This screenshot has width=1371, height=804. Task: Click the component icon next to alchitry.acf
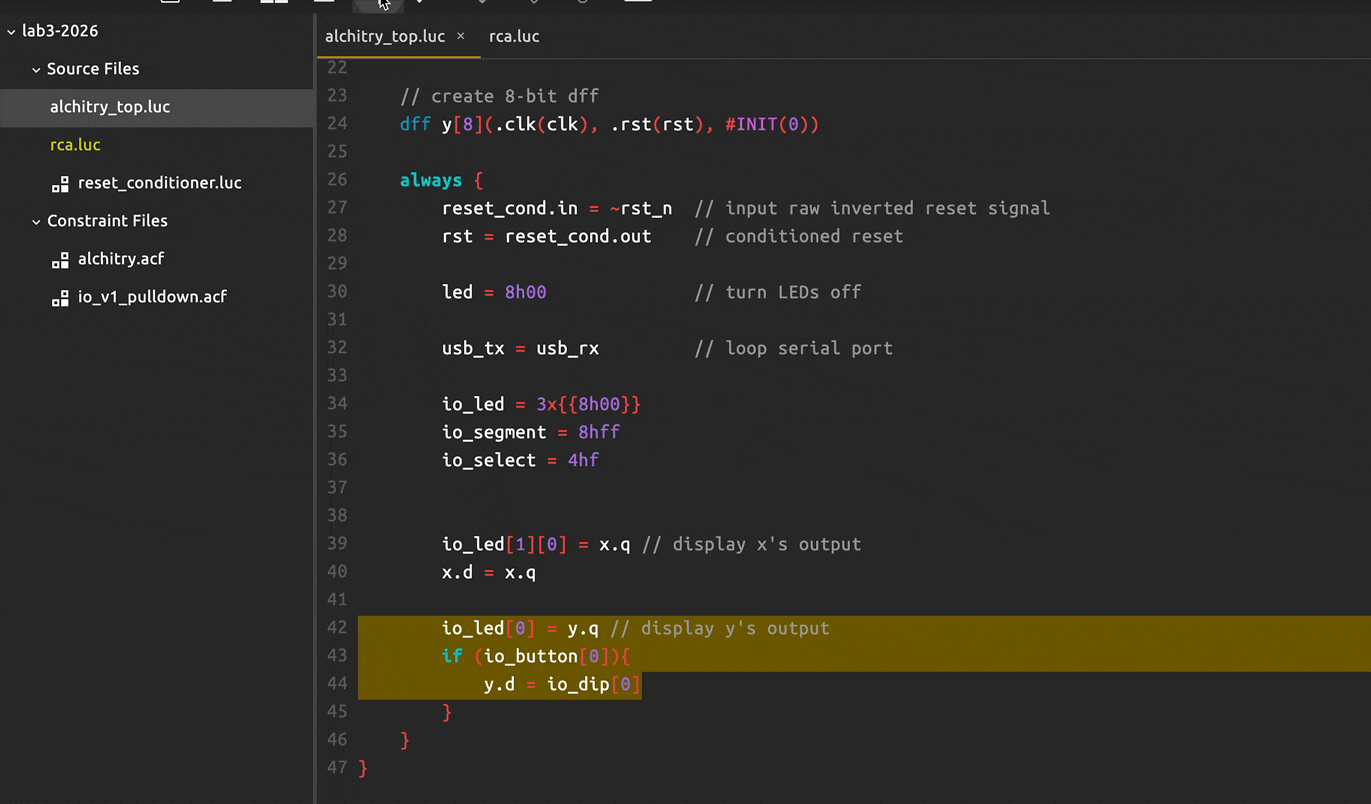(x=60, y=260)
